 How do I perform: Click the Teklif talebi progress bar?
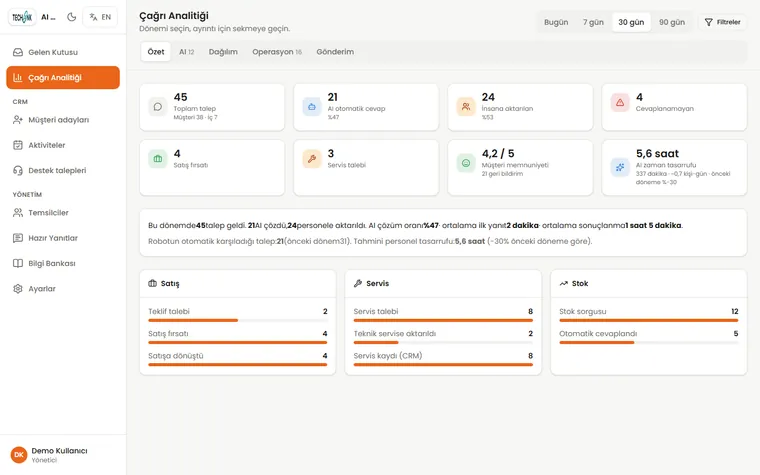coord(238,320)
